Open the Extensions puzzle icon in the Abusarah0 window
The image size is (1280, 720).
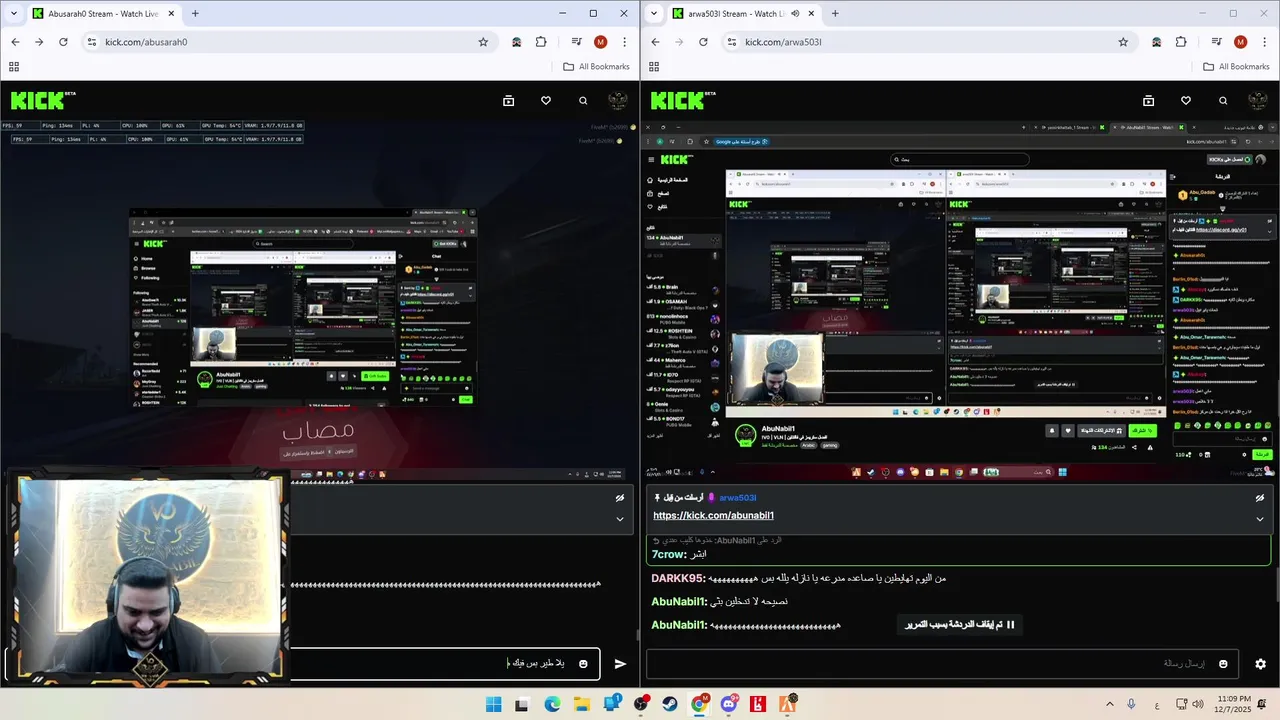coord(541,42)
